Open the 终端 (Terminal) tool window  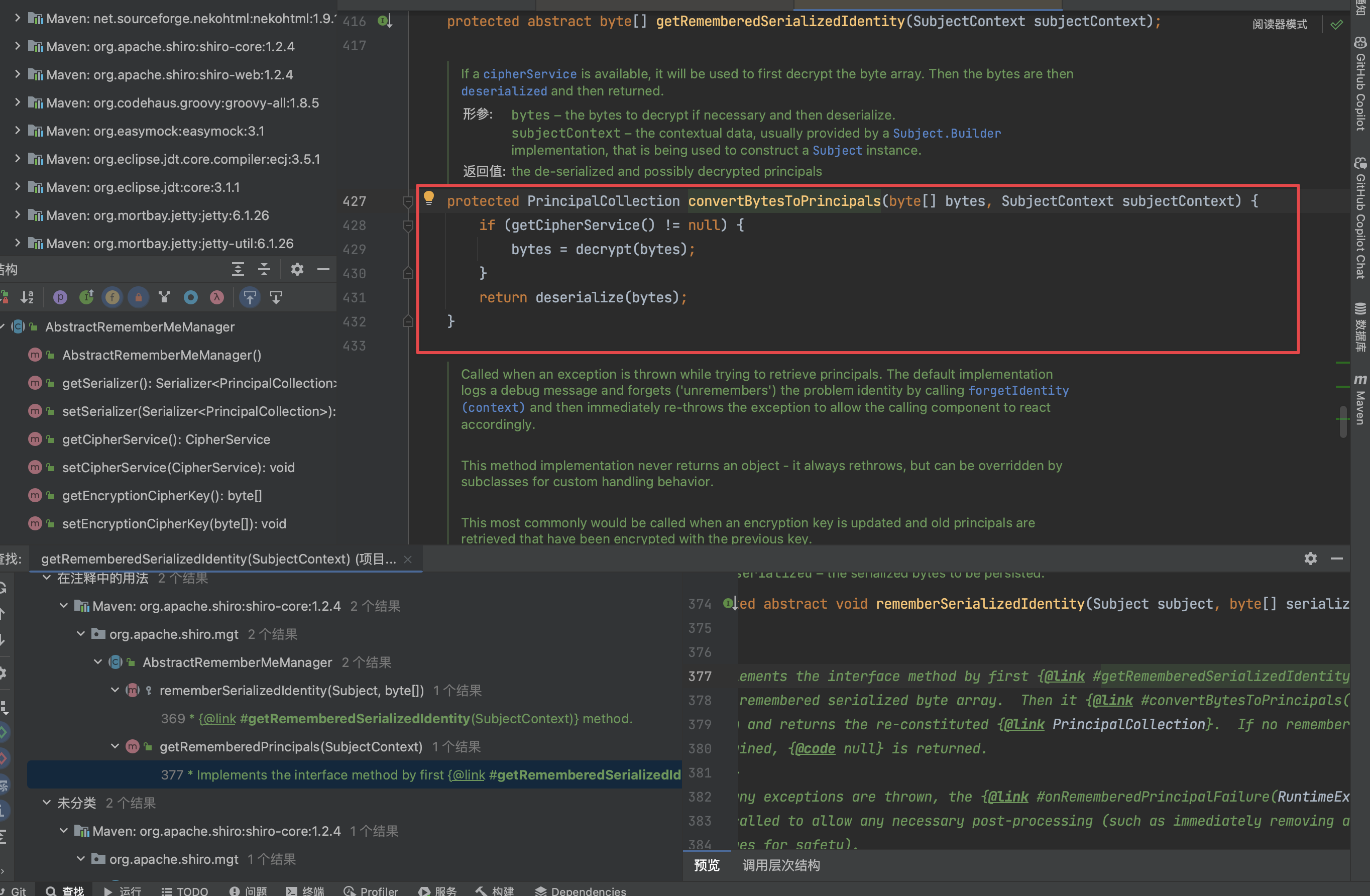coord(305,890)
